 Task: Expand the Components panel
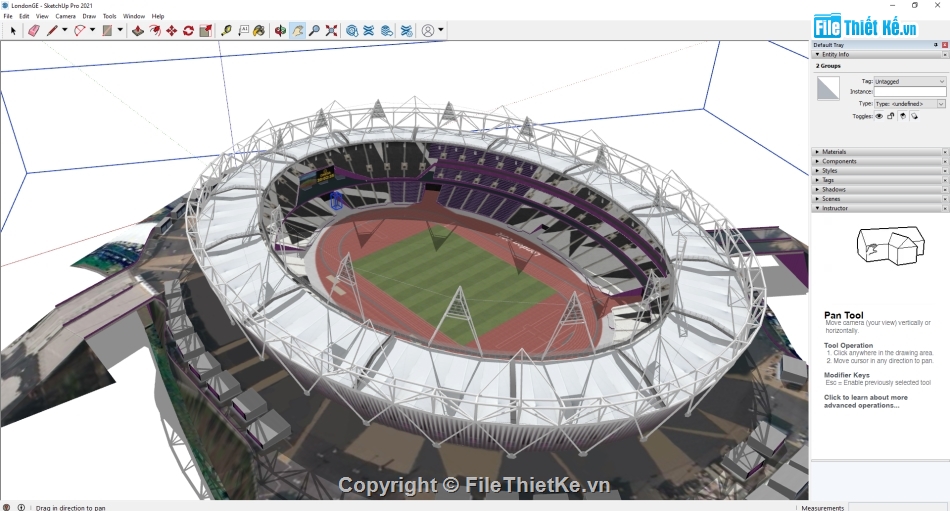click(x=817, y=161)
